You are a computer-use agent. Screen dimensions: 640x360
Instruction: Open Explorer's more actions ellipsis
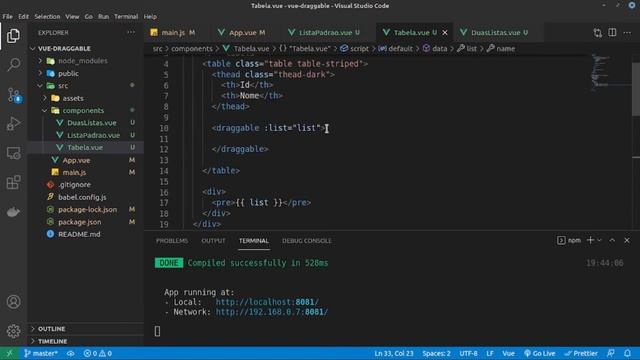[x=131, y=32]
